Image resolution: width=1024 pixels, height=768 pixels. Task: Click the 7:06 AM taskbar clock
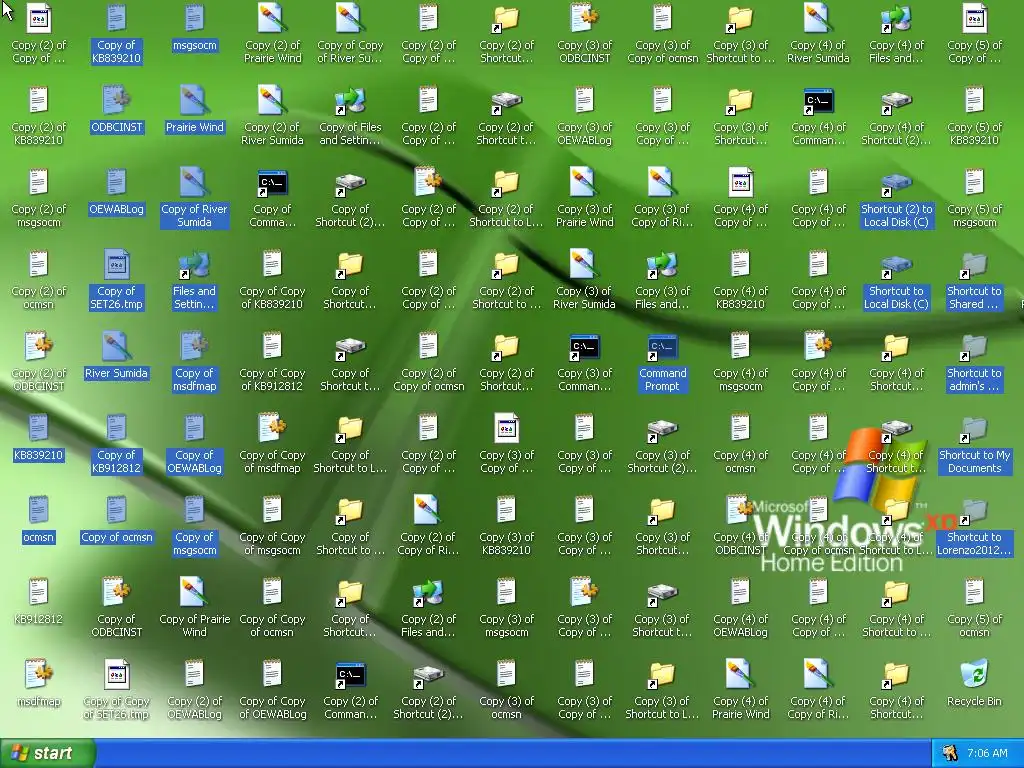click(987, 753)
